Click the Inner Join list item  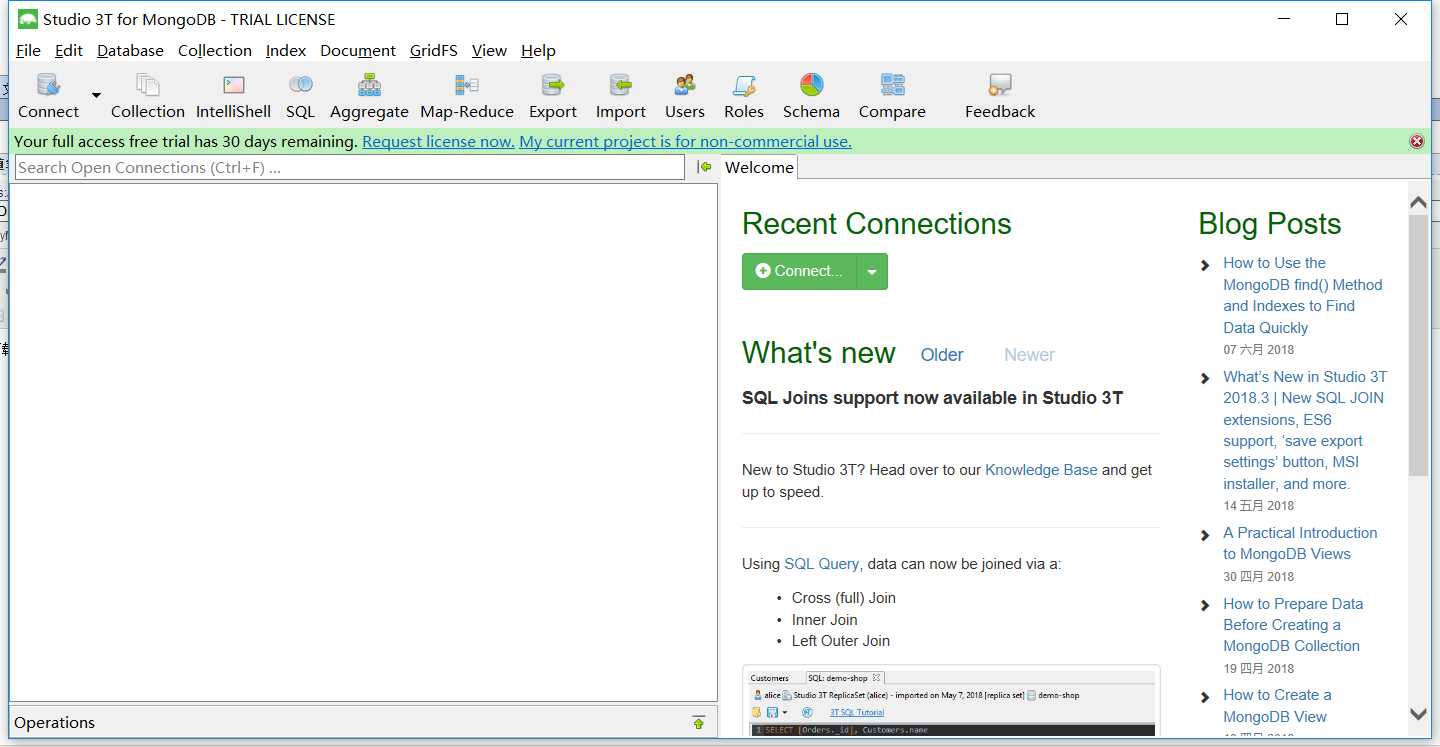(x=824, y=620)
